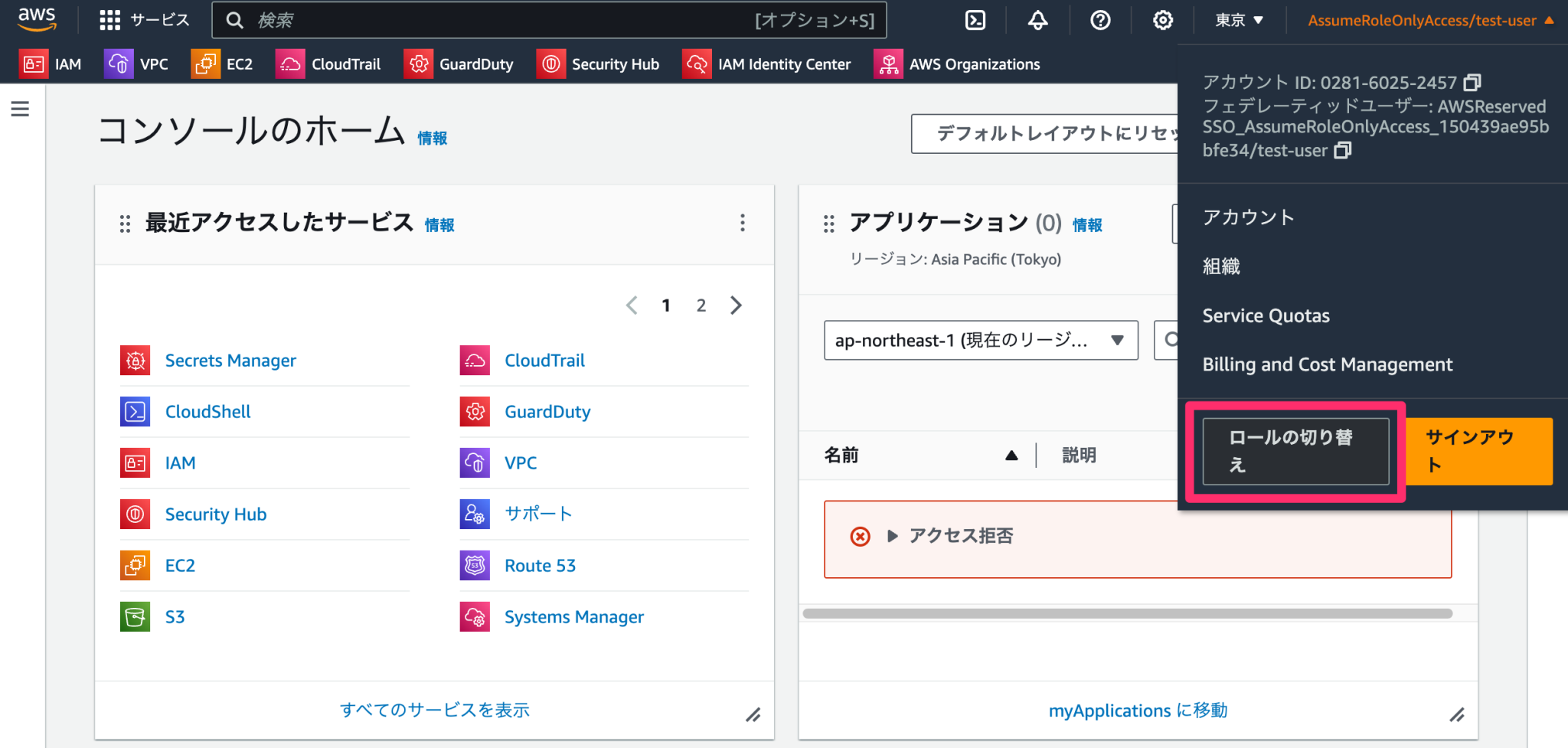Open GuardDuty from the favorites bar icon

(418, 64)
